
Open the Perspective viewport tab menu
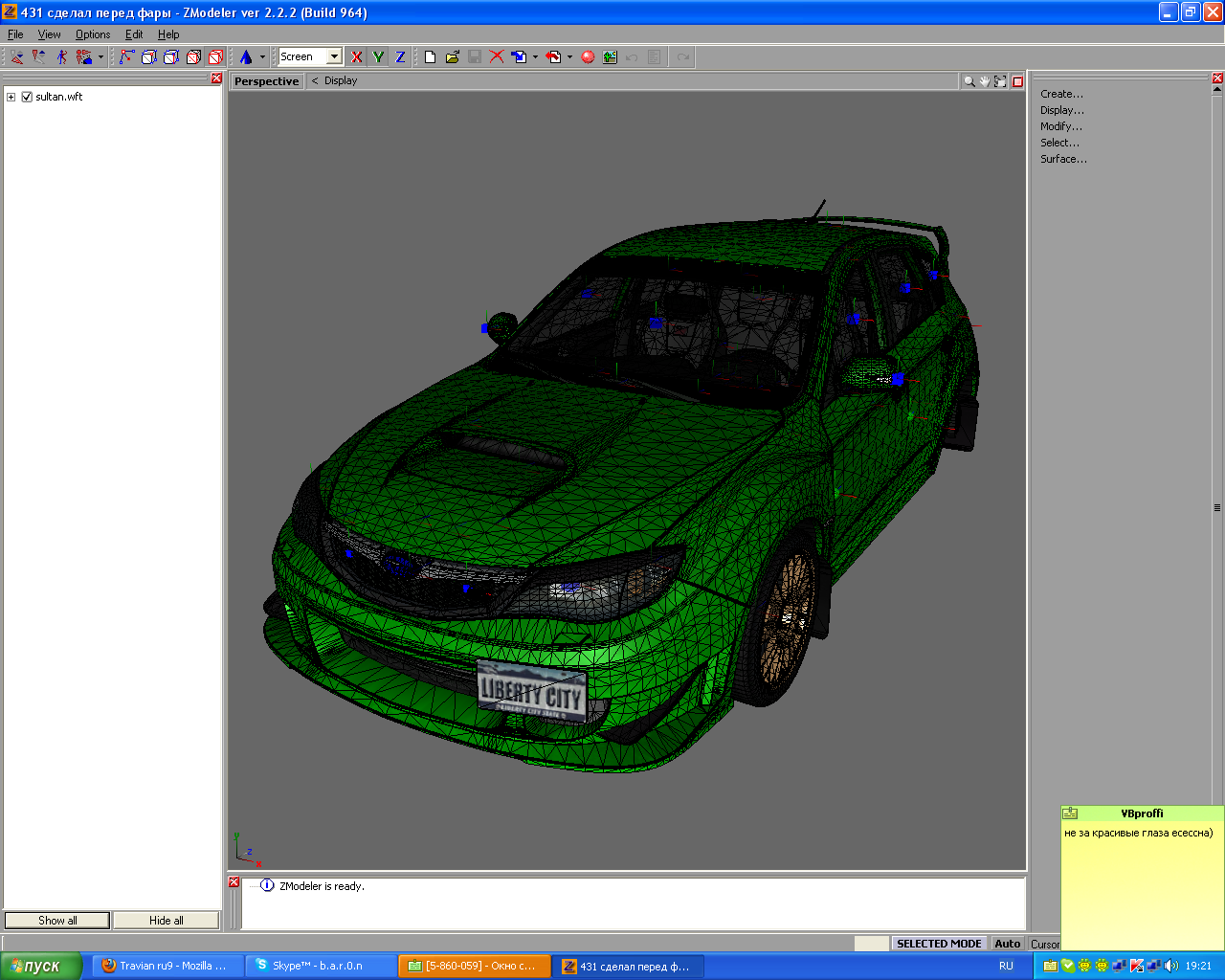click(266, 81)
